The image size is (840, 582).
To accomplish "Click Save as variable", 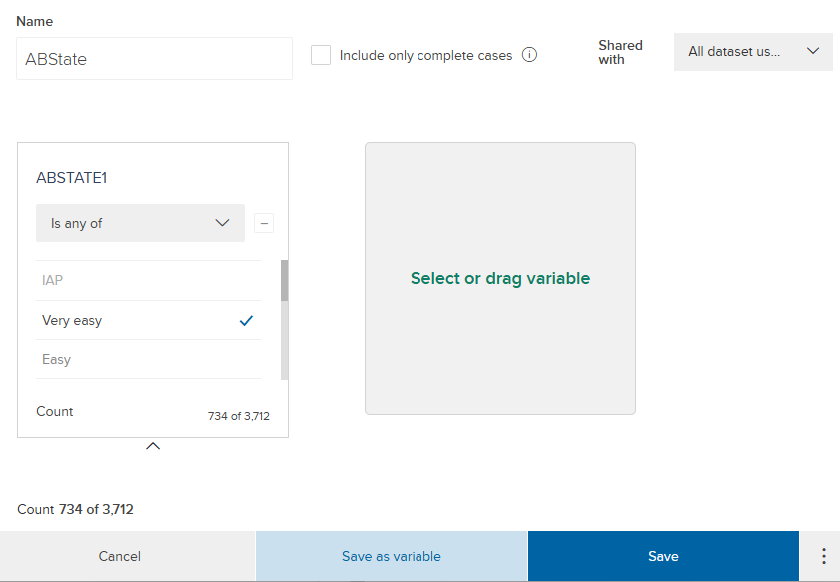I will 391,556.
